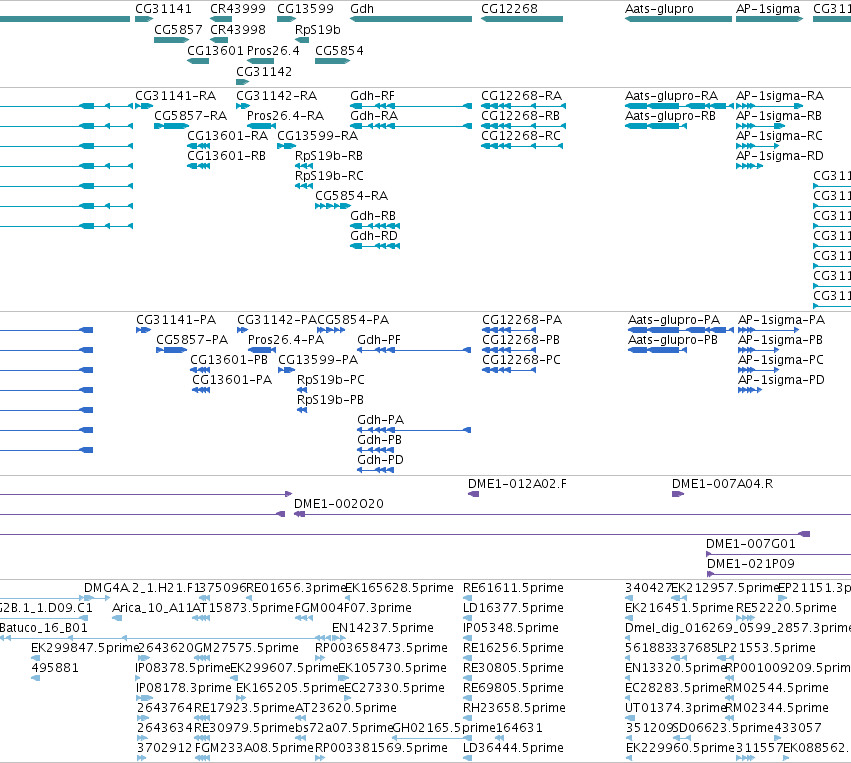Select the CG12268-RC transcript label
The width and height of the screenshot is (851, 763).
pyautogui.click(x=520, y=136)
